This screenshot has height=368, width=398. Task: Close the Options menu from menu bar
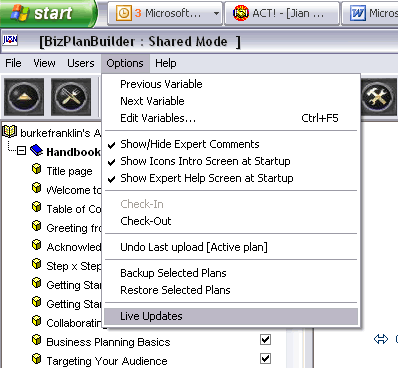(x=125, y=63)
